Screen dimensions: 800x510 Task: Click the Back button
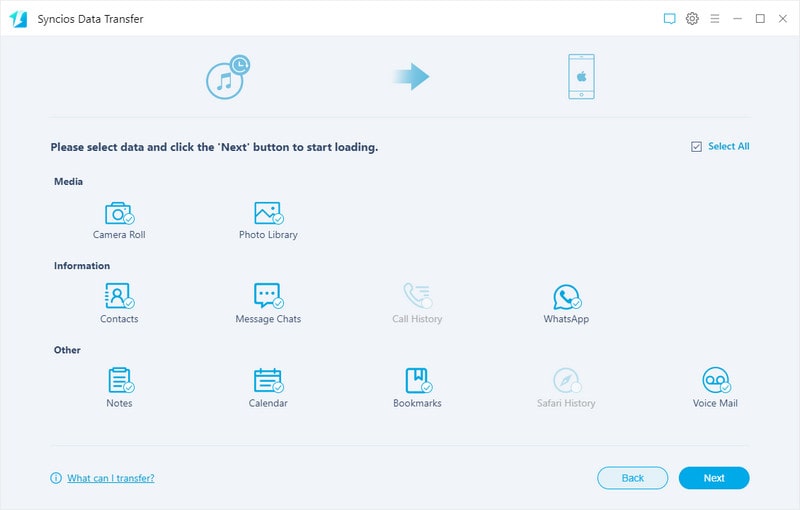pyautogui.click(x=633, y=478)
